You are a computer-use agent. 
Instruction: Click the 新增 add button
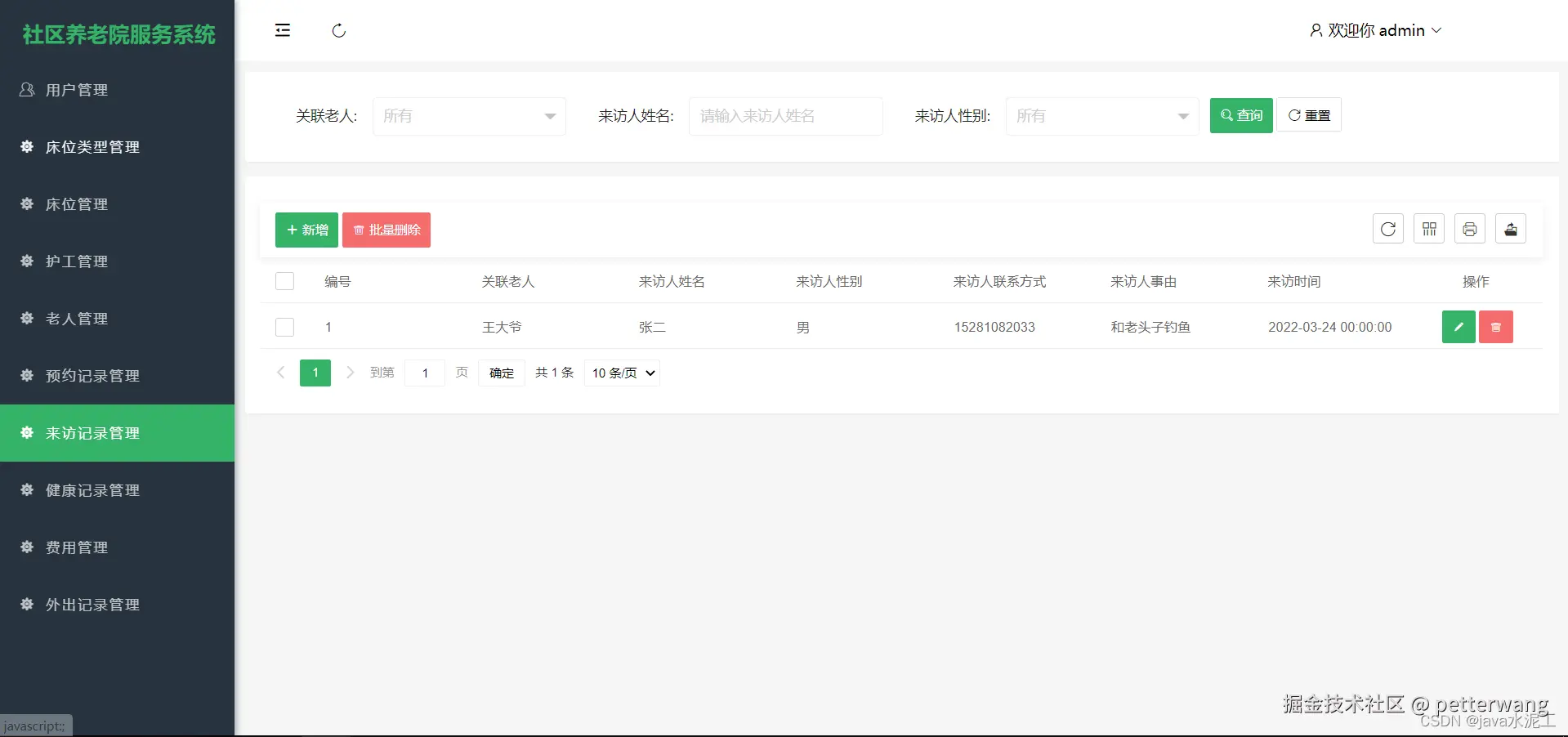[x=306, y=230]
